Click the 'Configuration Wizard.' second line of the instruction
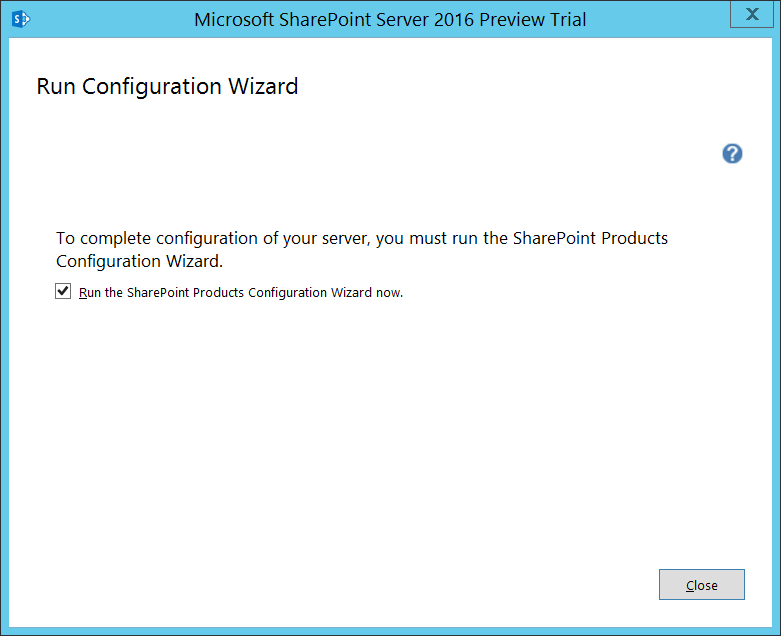The height and width of the screenshot is (637, 781). click(139, 262)
